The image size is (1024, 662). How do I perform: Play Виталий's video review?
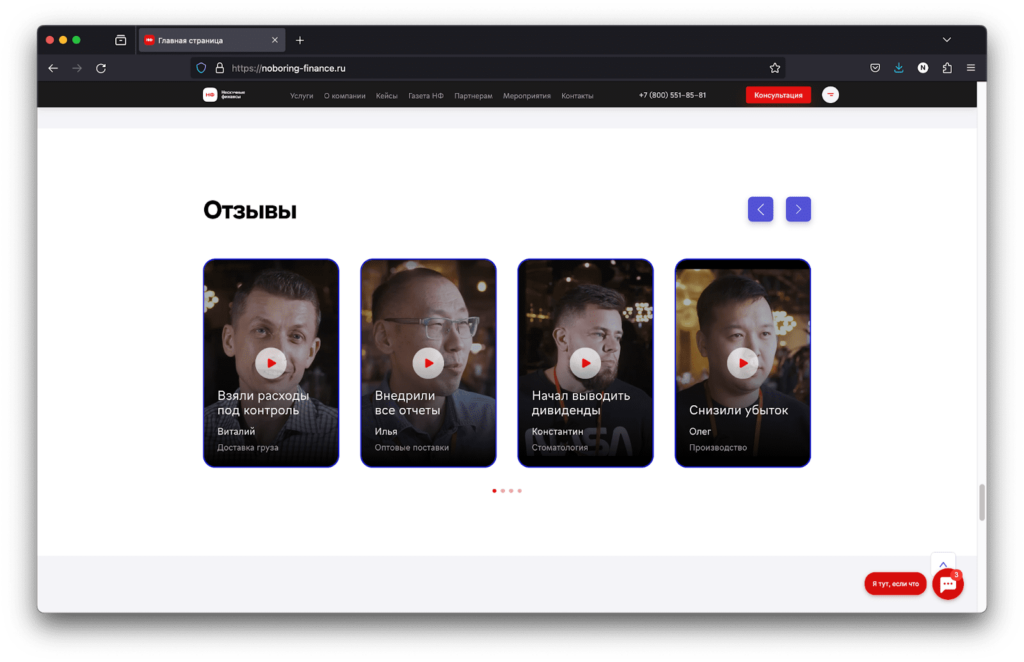[x=271, y=363]
